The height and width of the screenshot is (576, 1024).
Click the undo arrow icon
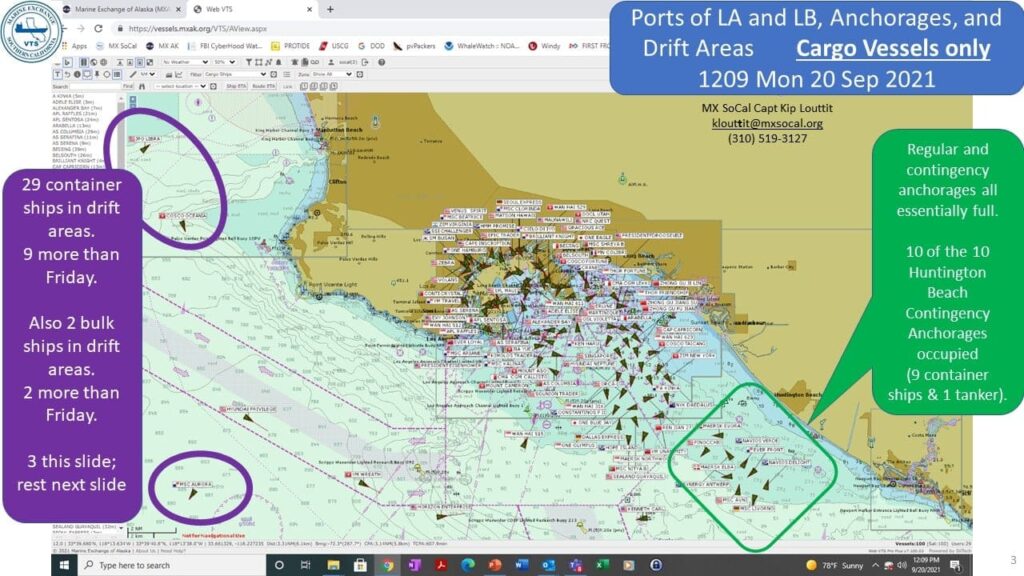pyautogui.click(x=67, y=74)
